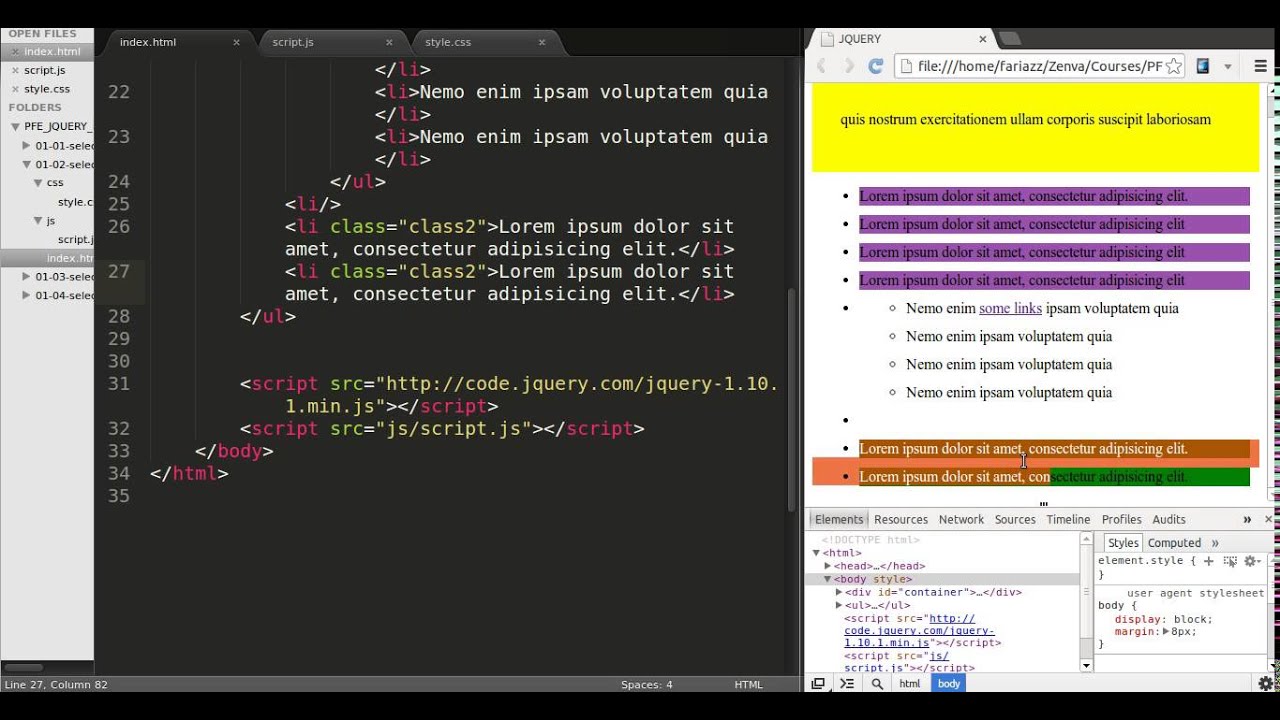Go forward in Chrome browser history
The width and height of the screenshot is (1280, 720).
click(x=849, y=66)
